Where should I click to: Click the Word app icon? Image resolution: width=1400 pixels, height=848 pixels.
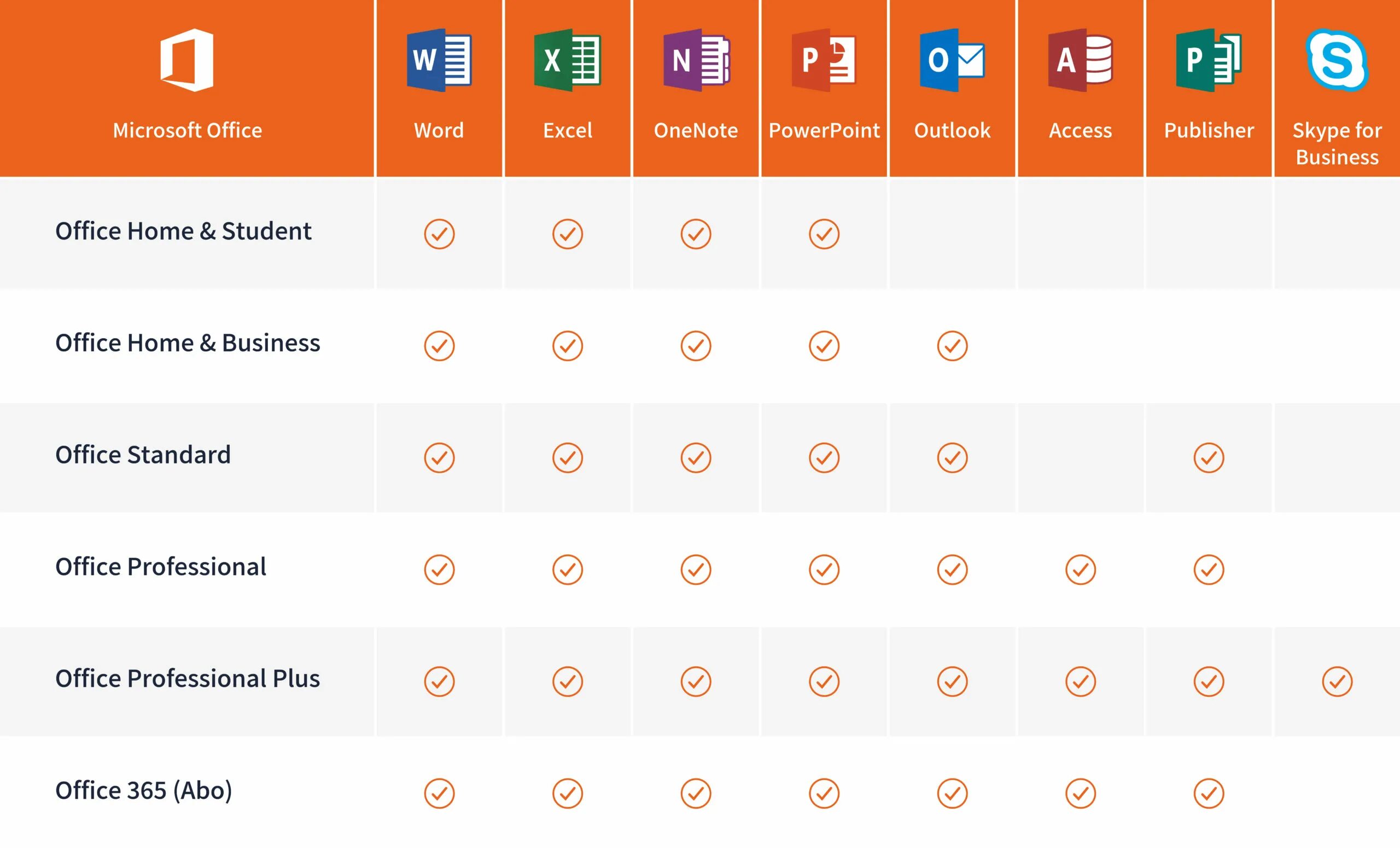(439, 60)
